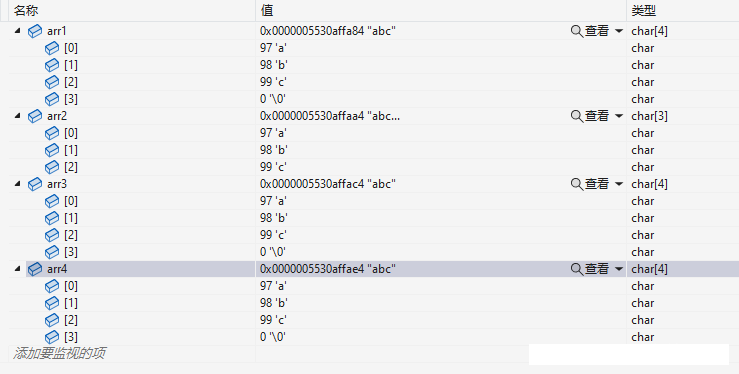Open the visualizer dropdown arrow for arr4
This screenshot has width=739, height=374.
[619, 269]
